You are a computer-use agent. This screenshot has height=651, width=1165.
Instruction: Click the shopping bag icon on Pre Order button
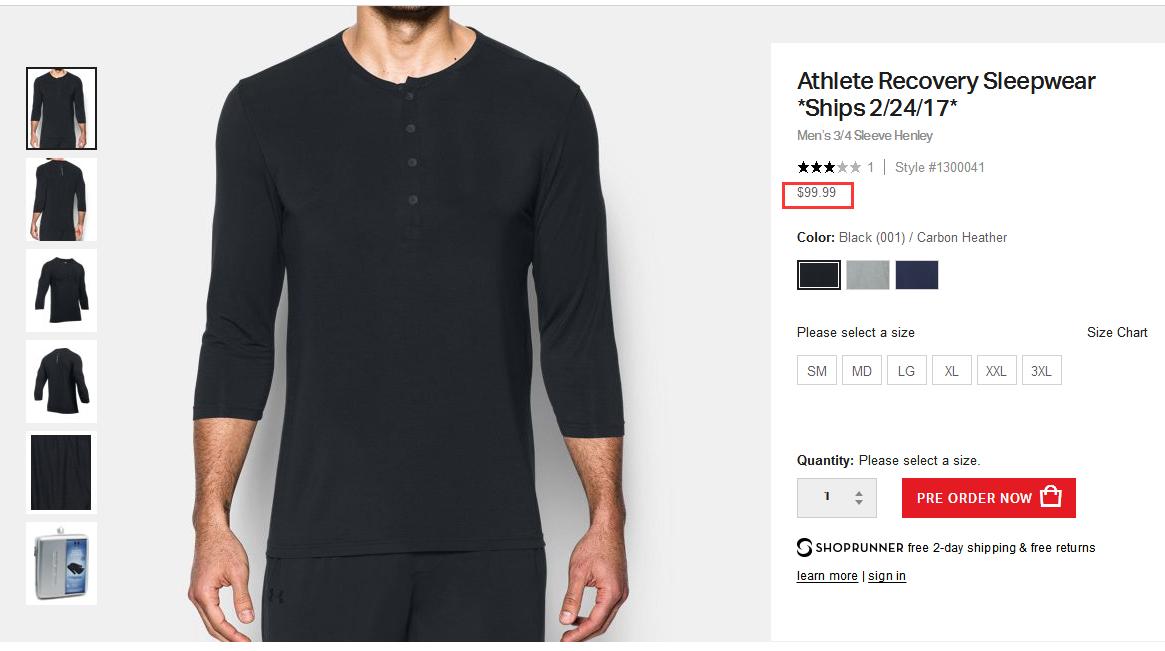(1050, 497)
